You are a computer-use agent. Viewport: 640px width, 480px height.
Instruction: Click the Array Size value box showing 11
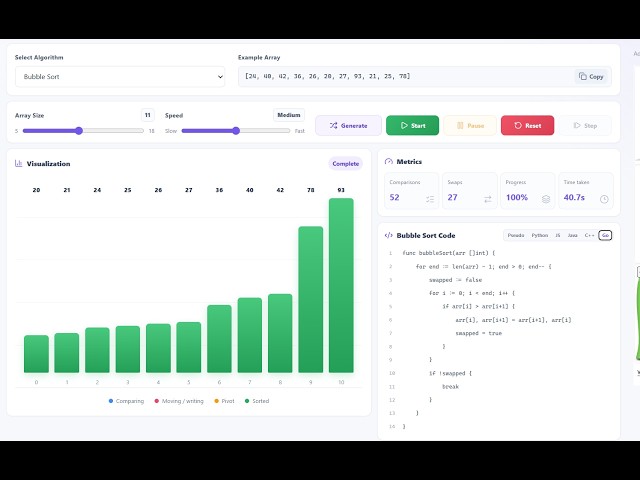click(x=148, y=115)
